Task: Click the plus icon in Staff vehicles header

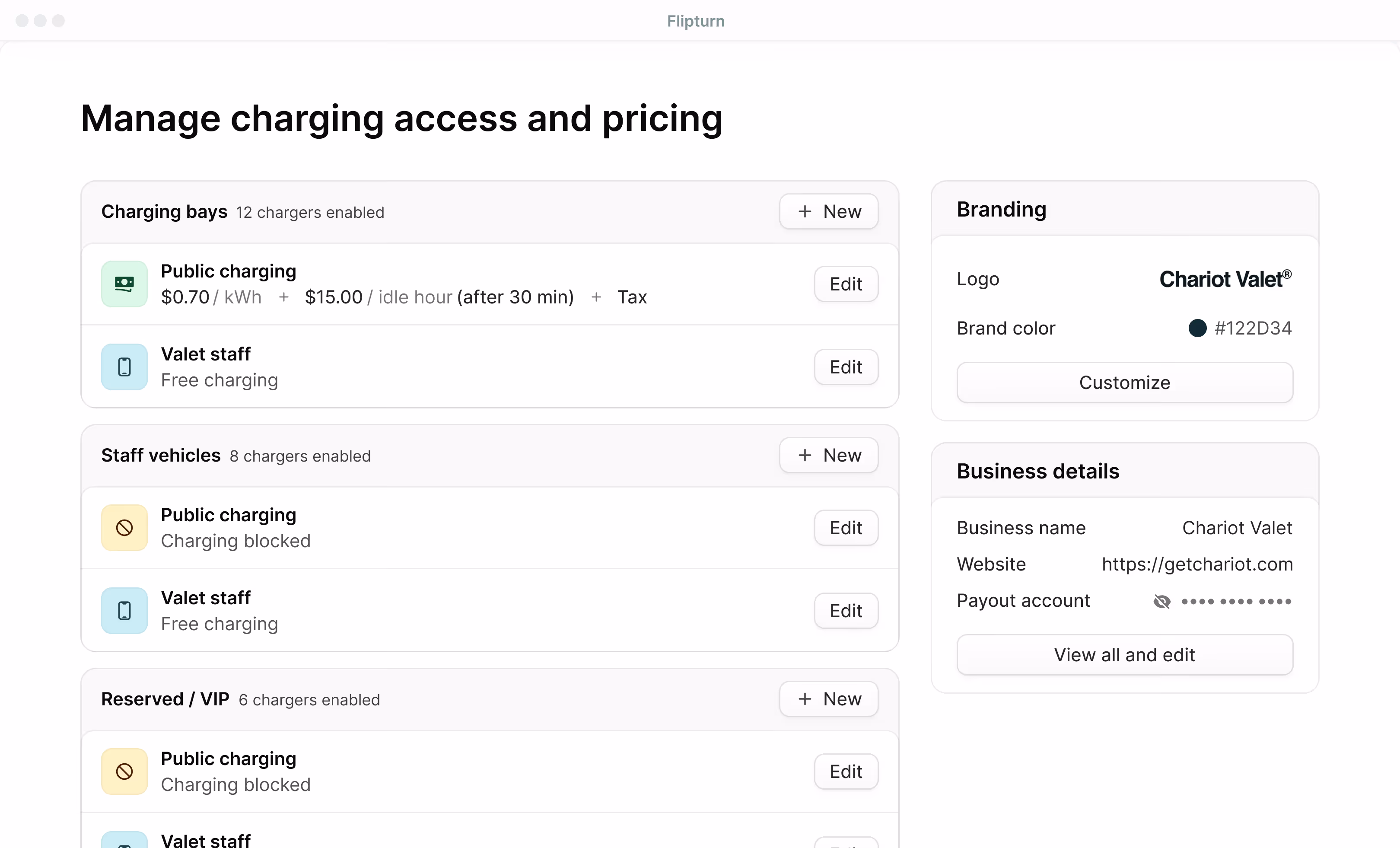Action: coord(805,455)
